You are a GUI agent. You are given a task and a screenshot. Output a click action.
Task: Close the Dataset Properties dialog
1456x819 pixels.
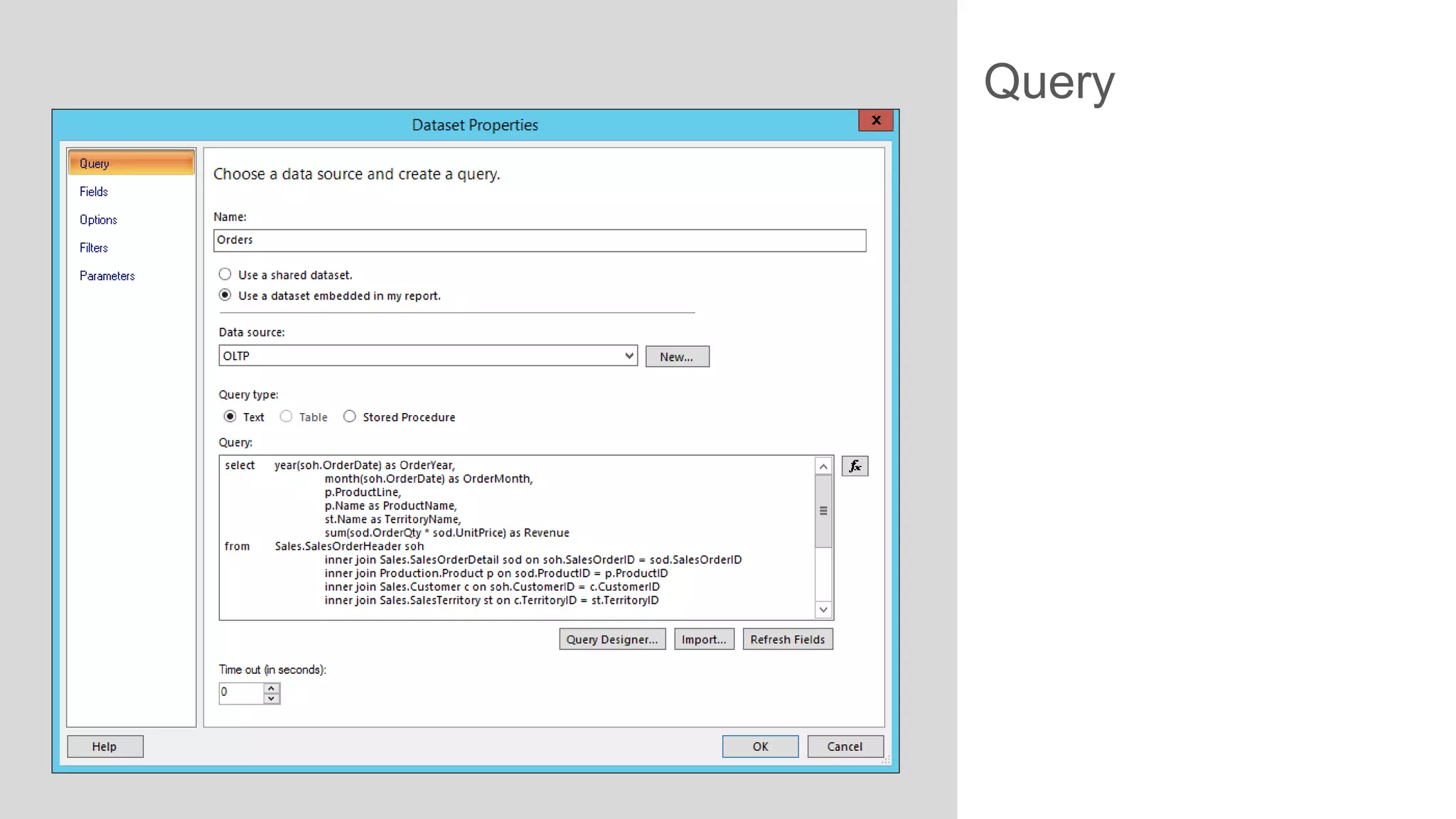(x=876, y=120)
